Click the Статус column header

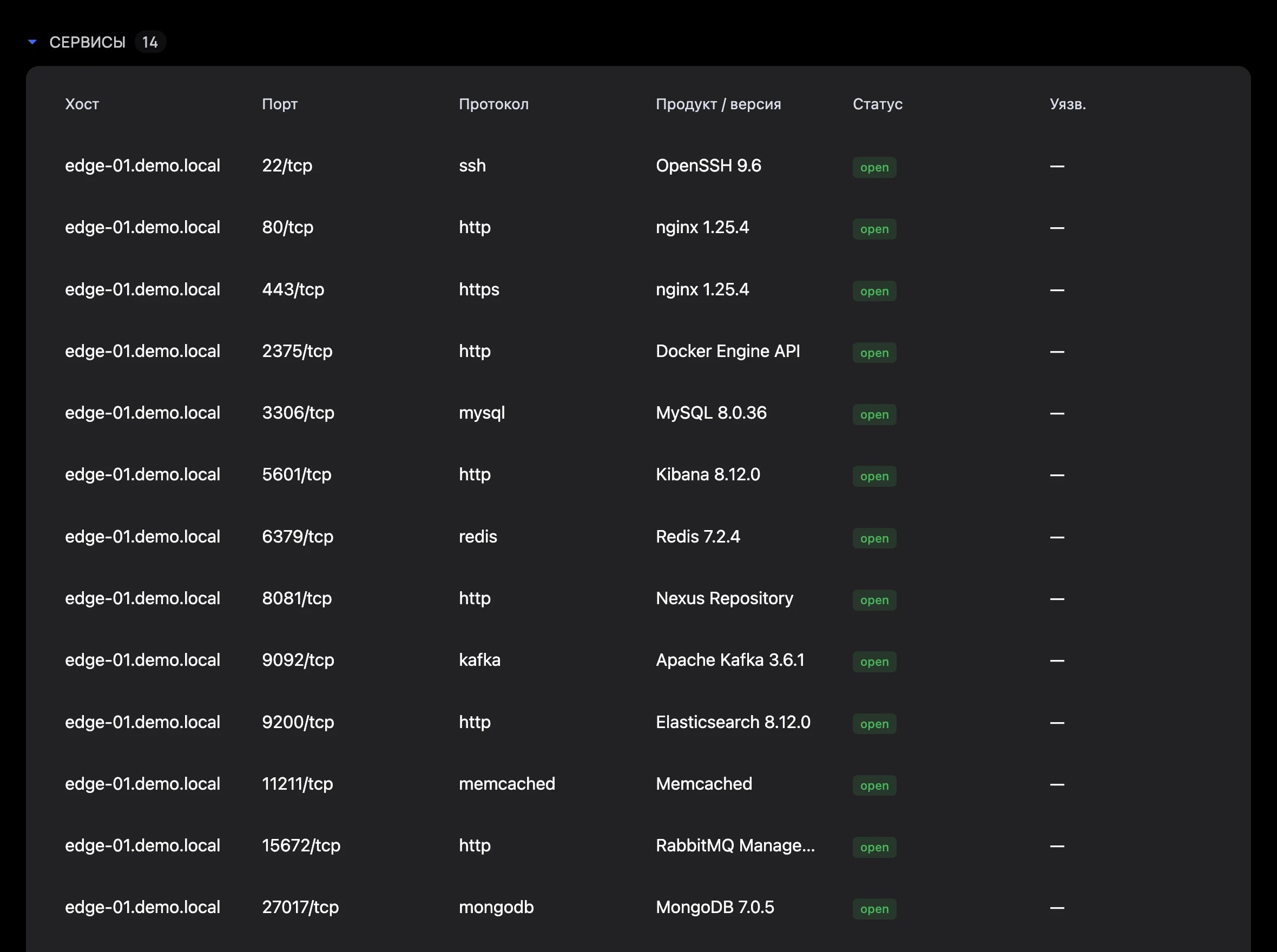[x=878, y=104]
